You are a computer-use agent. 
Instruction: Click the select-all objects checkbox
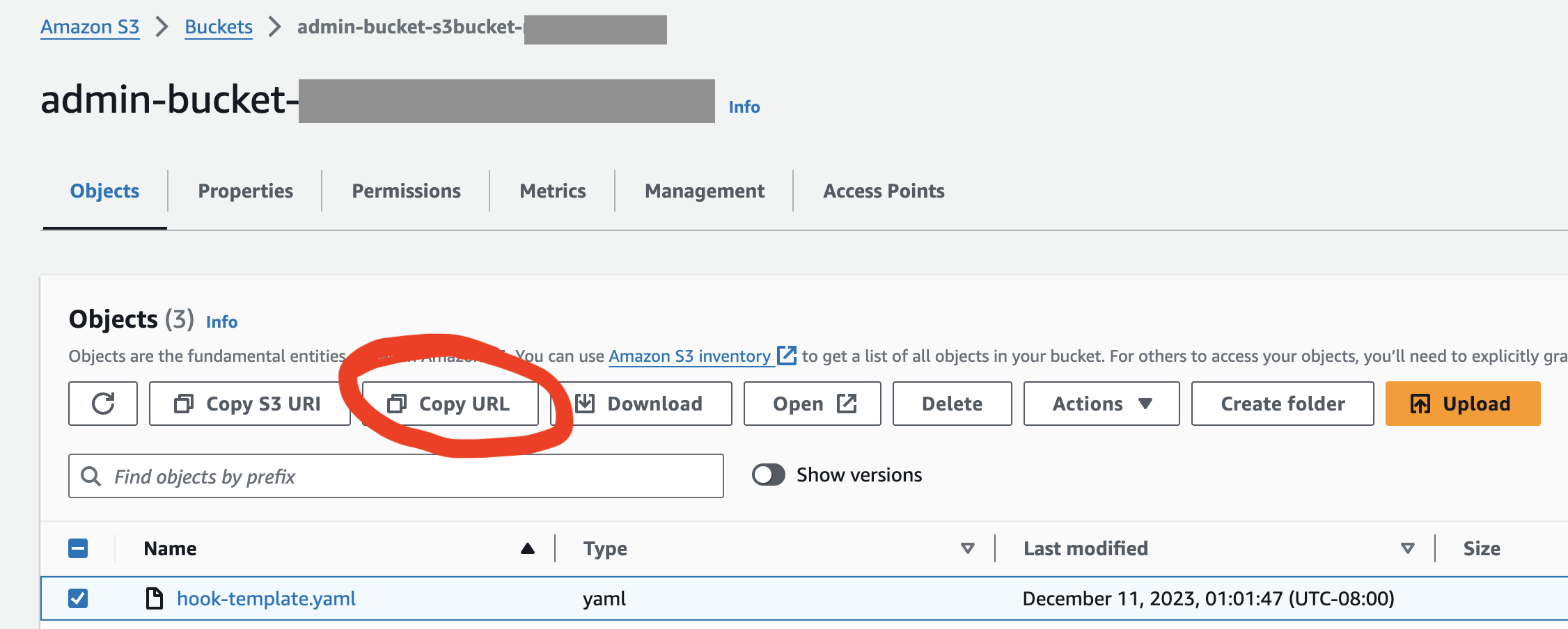pyautogui.click(x=79, y=548)
